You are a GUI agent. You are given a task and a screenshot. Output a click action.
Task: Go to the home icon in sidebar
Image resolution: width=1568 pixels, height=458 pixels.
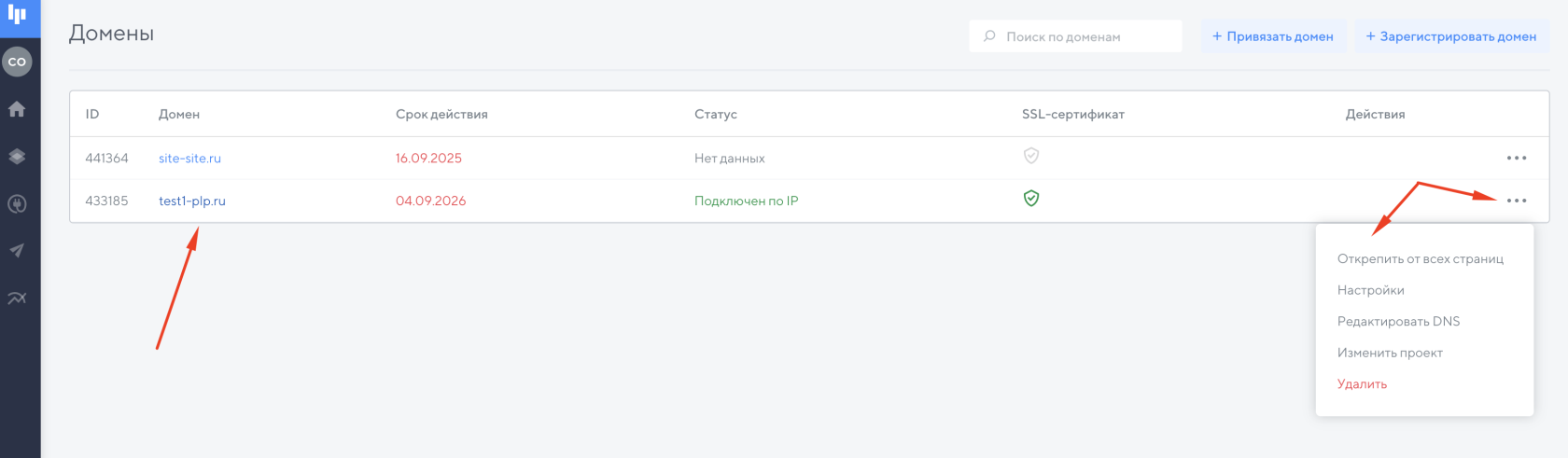(17, 109)
